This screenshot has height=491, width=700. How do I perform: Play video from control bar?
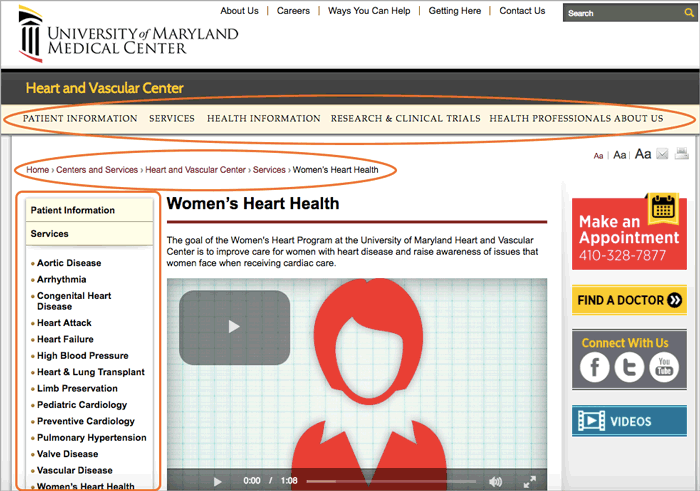pos(217,481)
